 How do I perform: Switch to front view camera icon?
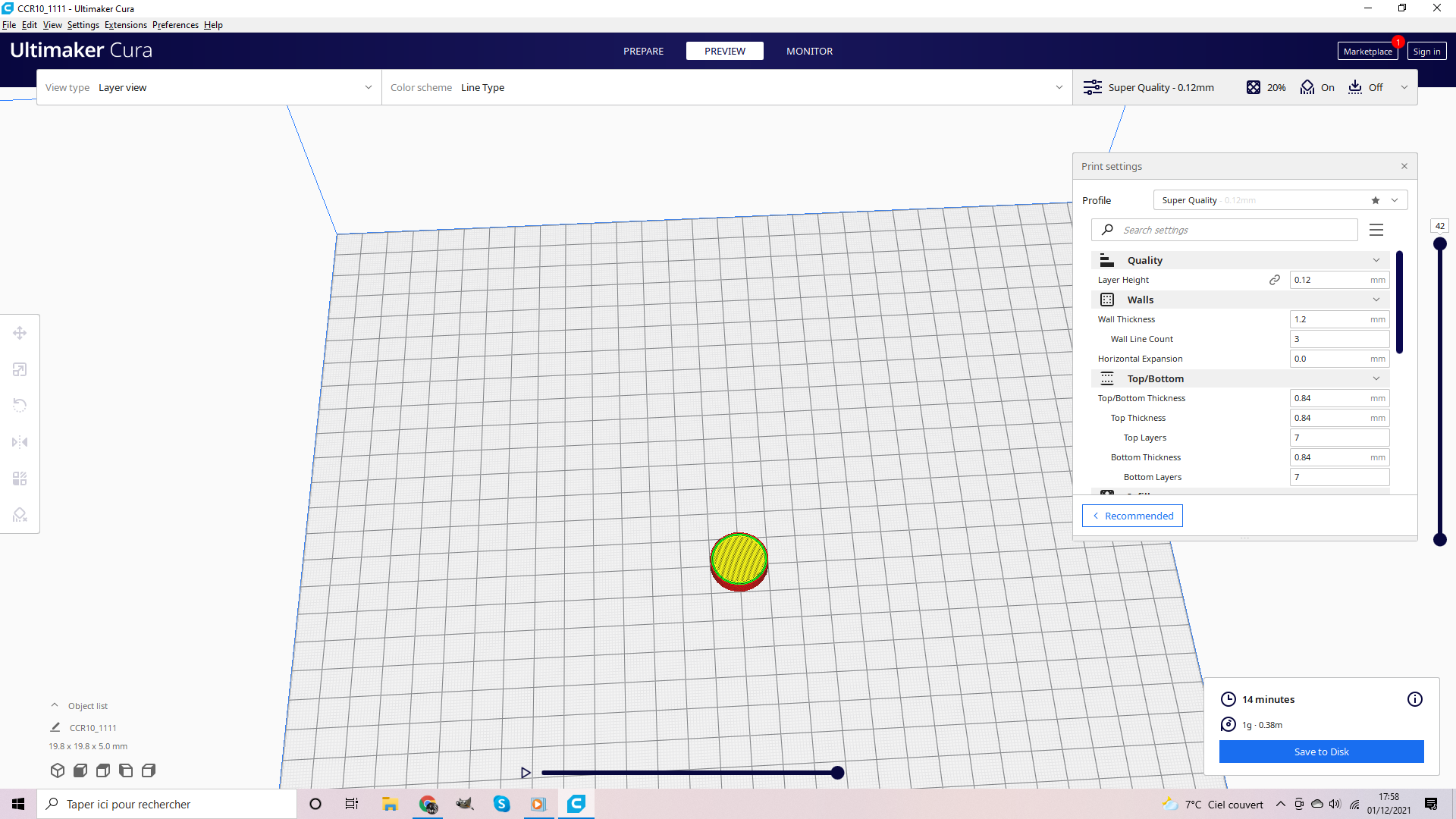pos(80,770)
